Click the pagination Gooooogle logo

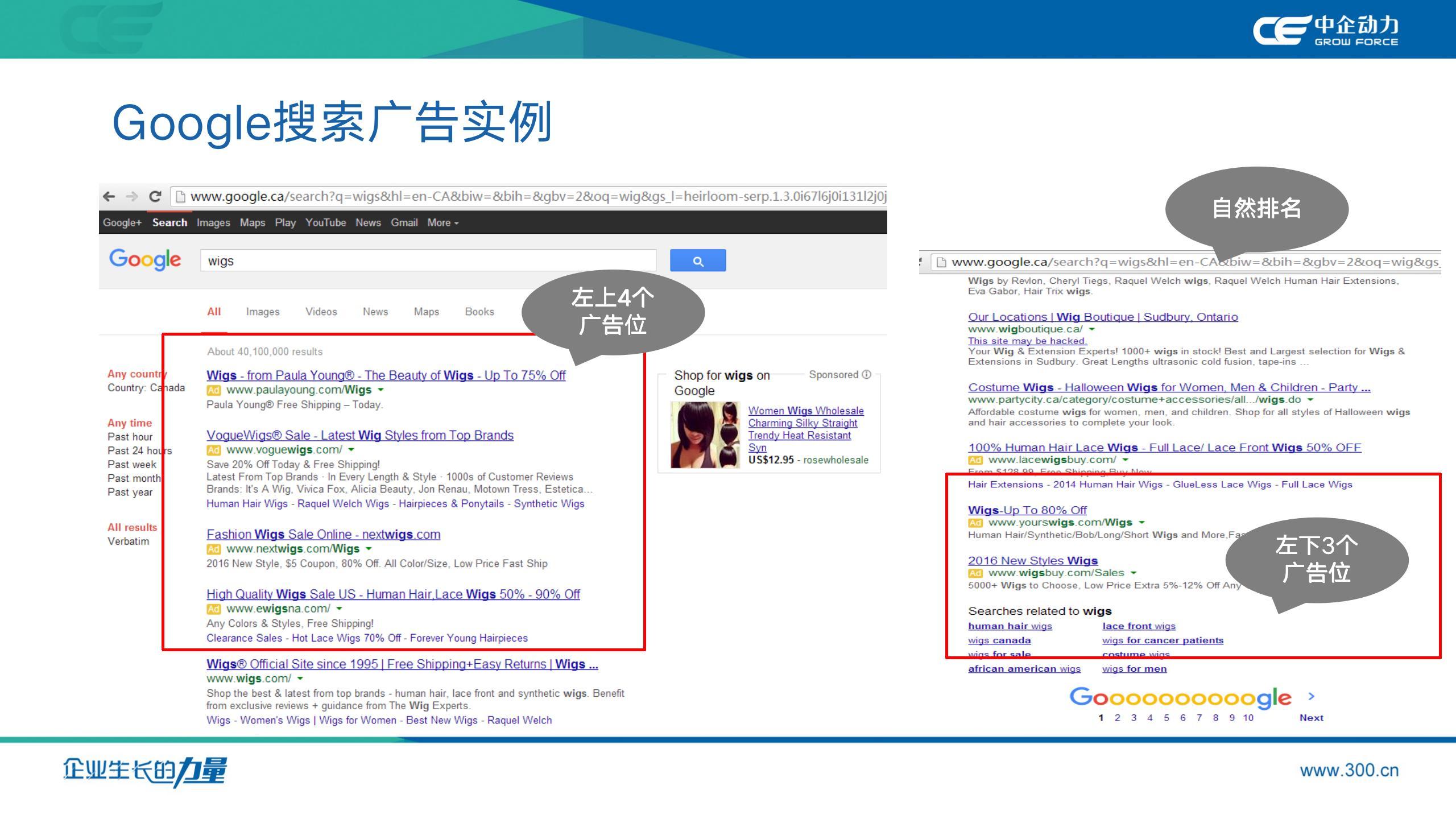tap(1180, 698)
